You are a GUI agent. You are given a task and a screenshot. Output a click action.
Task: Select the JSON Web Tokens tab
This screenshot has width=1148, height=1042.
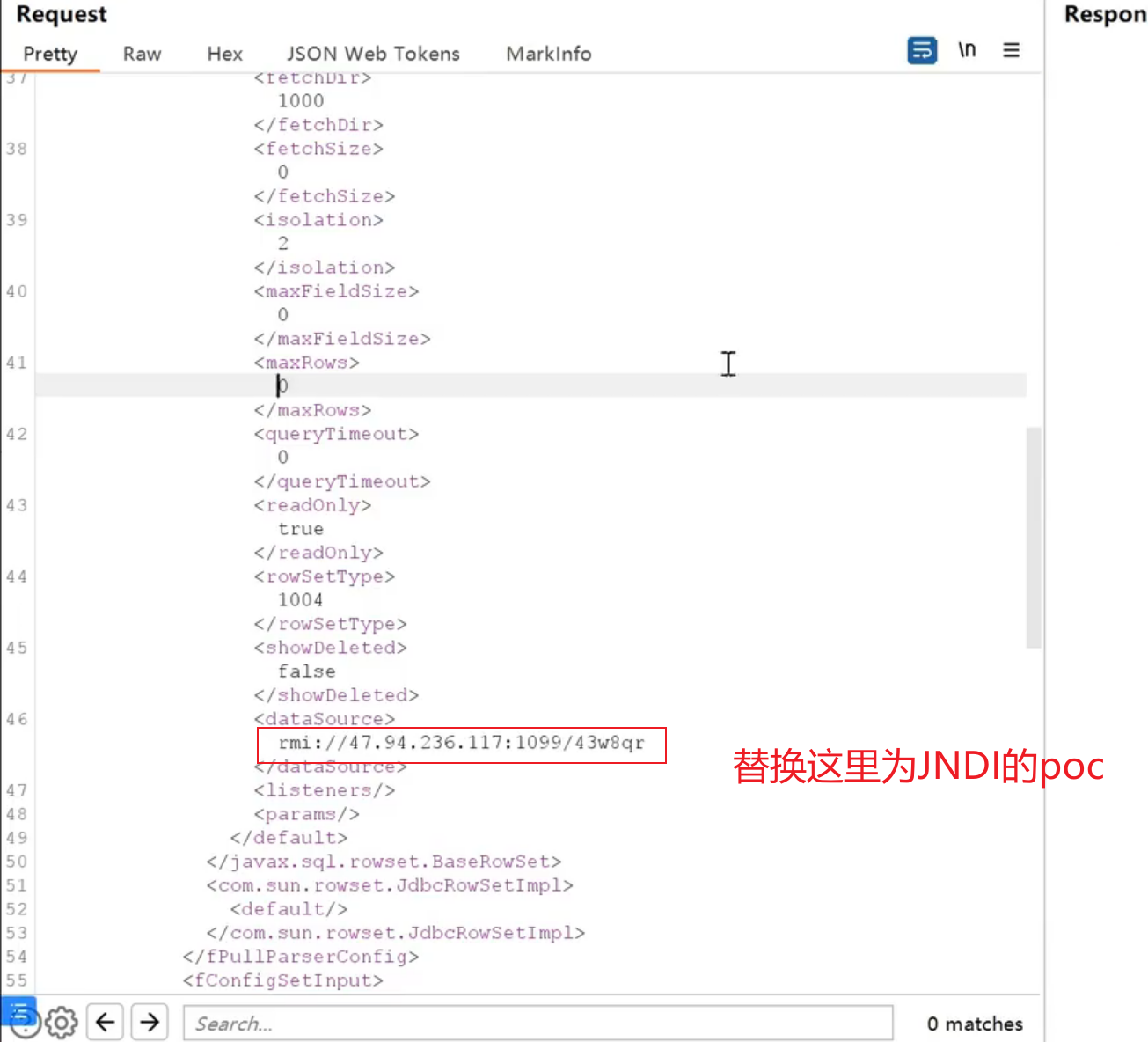(x=373, y=54)
